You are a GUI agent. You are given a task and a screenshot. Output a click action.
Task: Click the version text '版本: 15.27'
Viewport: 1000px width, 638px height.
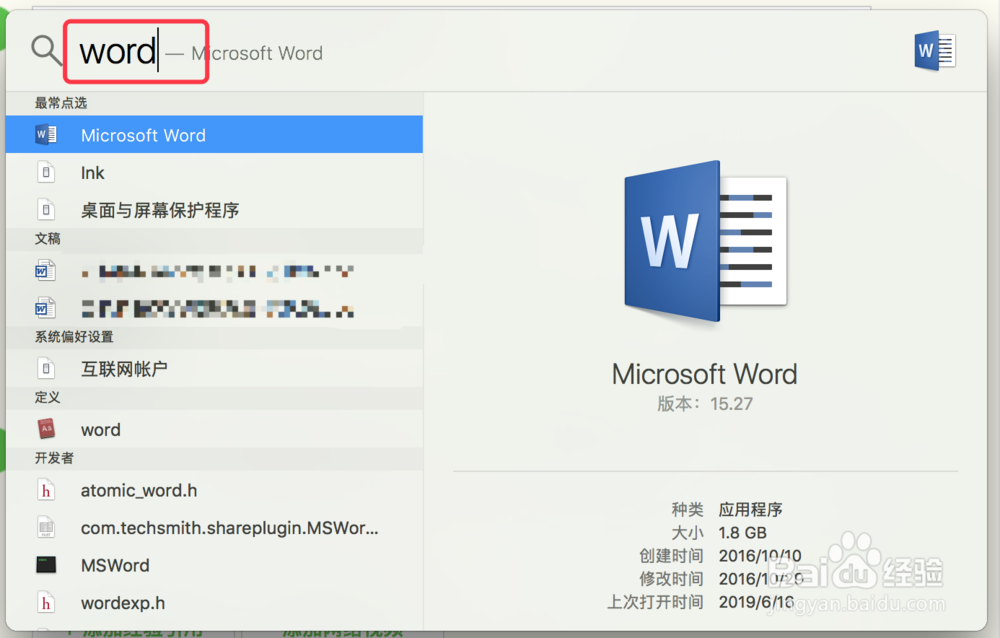click(705, 404)
